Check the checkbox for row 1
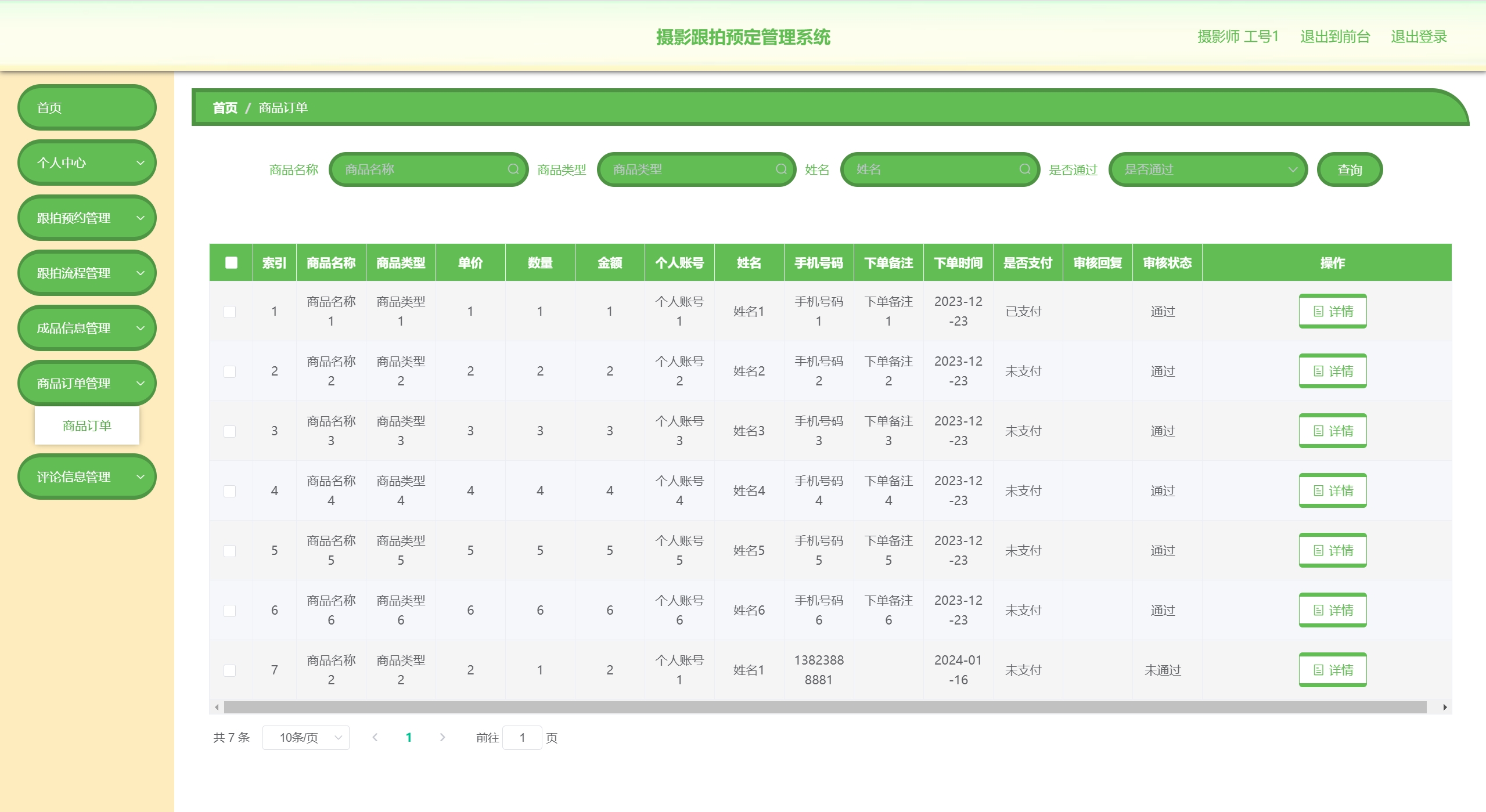The image size is (1486, 812). (x=230, y=312)
